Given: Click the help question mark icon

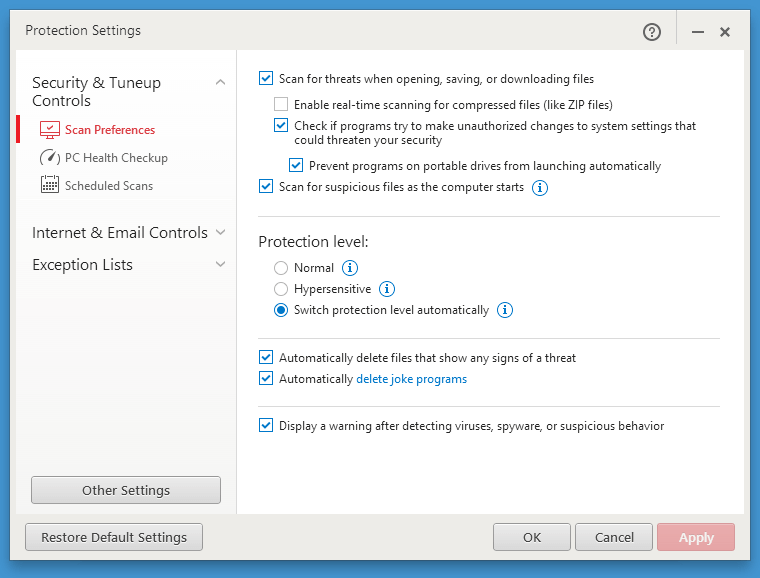Looking at the screenshot, I should coord(652,32).
